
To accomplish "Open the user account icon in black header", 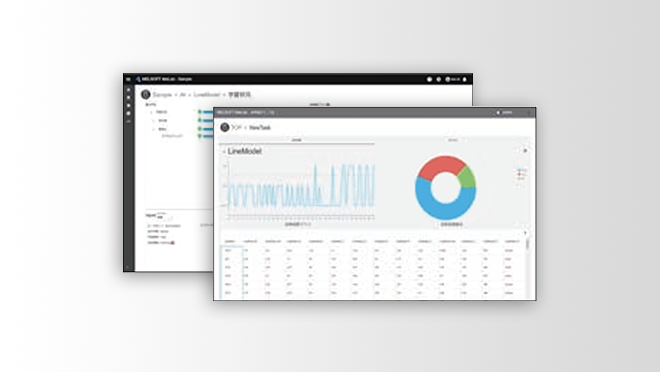I will pyautogui.click(x=448, y=79).
